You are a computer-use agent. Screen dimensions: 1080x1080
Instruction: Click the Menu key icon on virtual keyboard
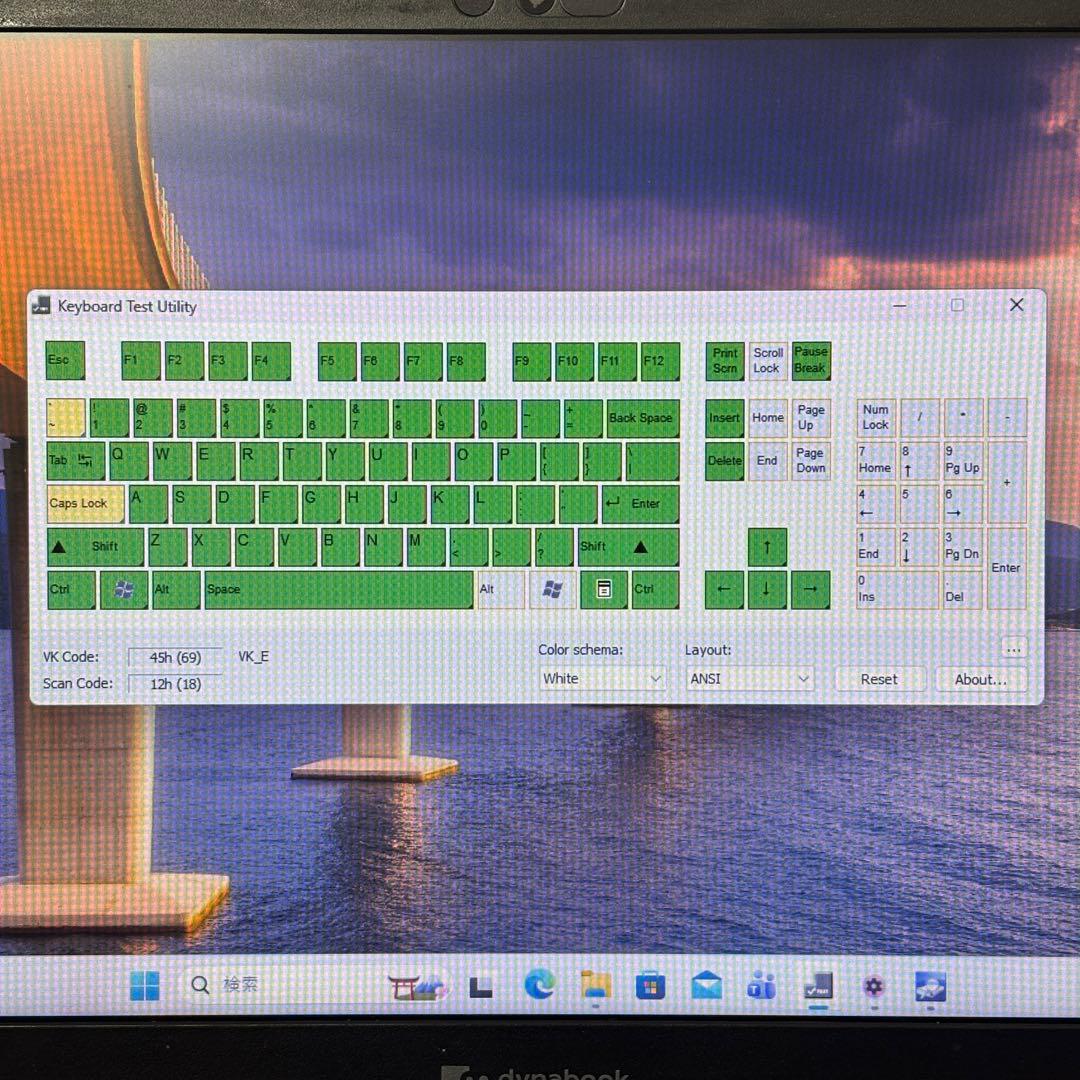coord(604,590)
